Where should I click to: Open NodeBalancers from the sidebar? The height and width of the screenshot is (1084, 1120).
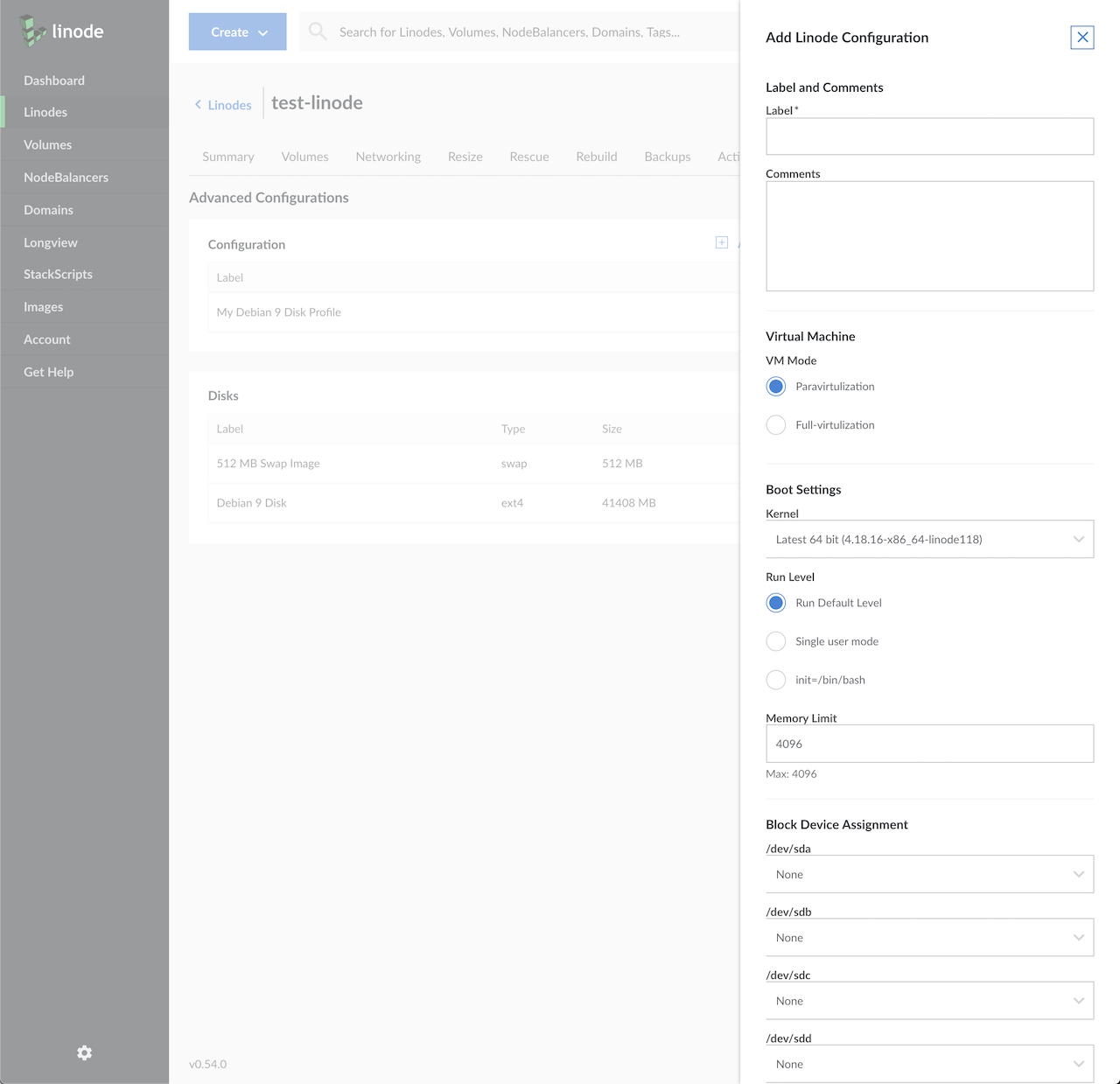click(x=66, y=178)
